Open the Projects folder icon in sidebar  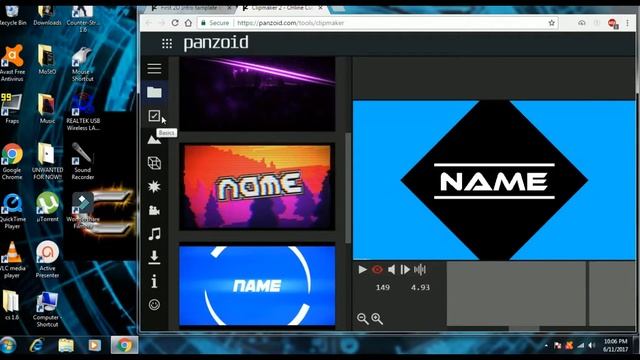(154, 92)
